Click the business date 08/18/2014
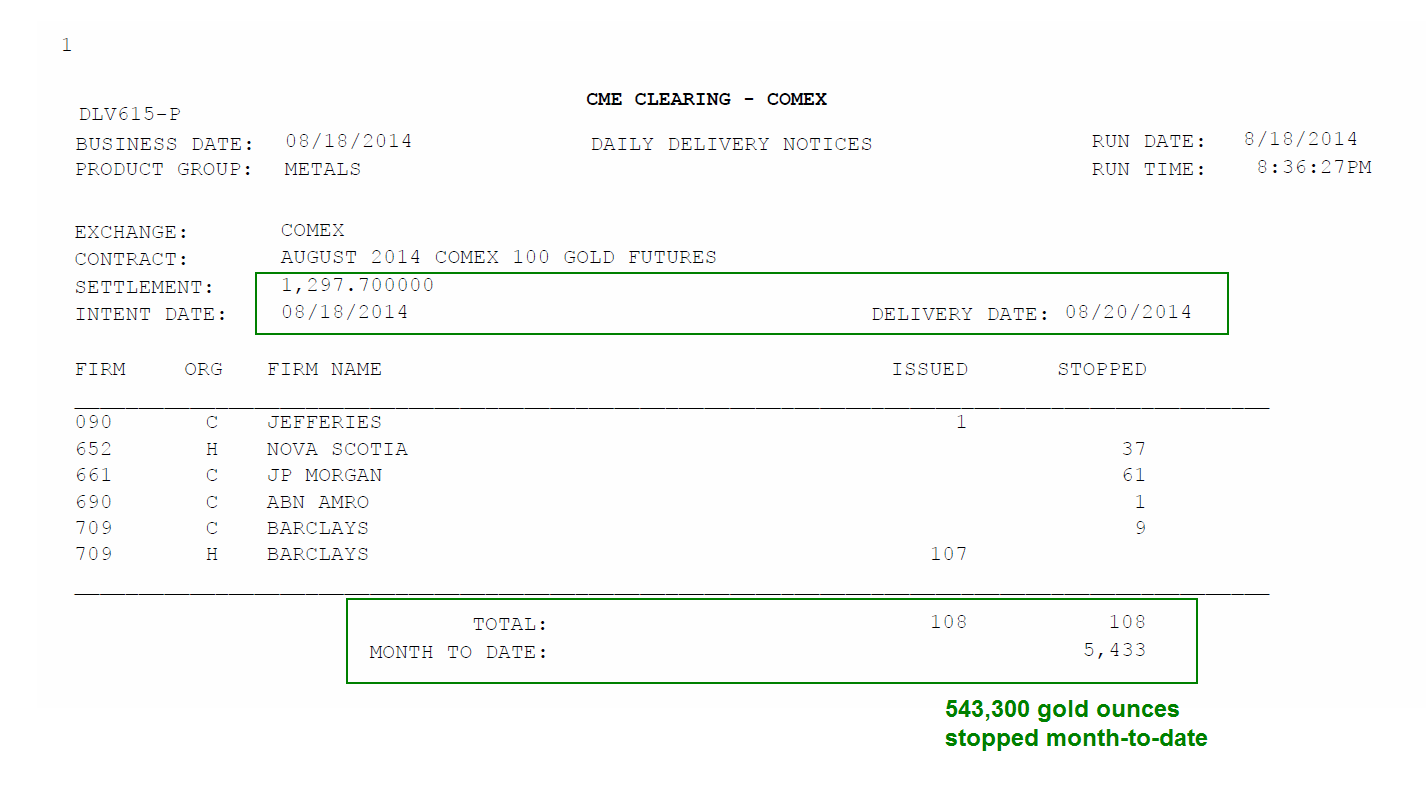This screenshot has height=801, width=1426. [348, 141]
